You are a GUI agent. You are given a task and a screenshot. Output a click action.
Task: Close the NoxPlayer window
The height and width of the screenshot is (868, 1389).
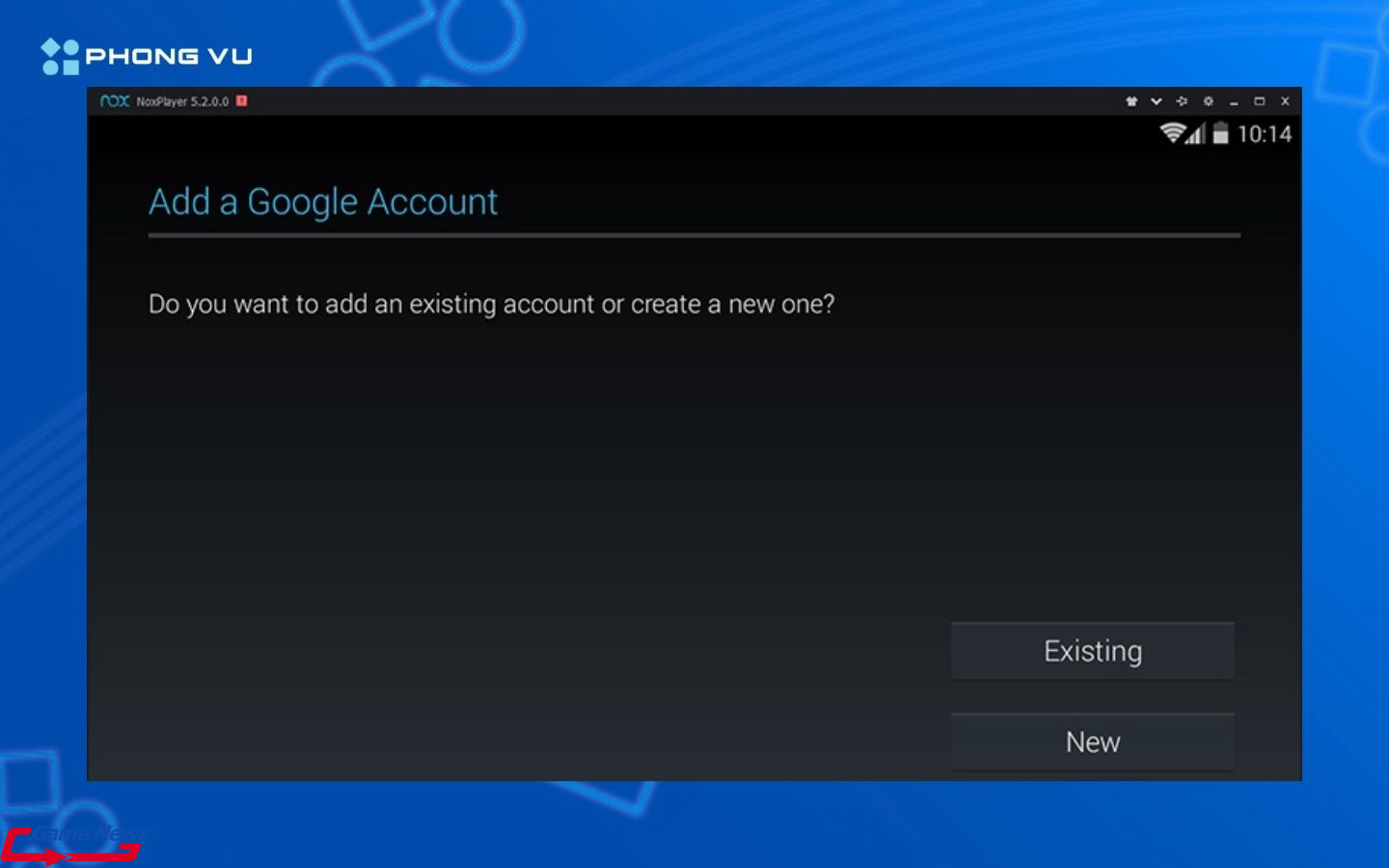(x=1285, y=101)
